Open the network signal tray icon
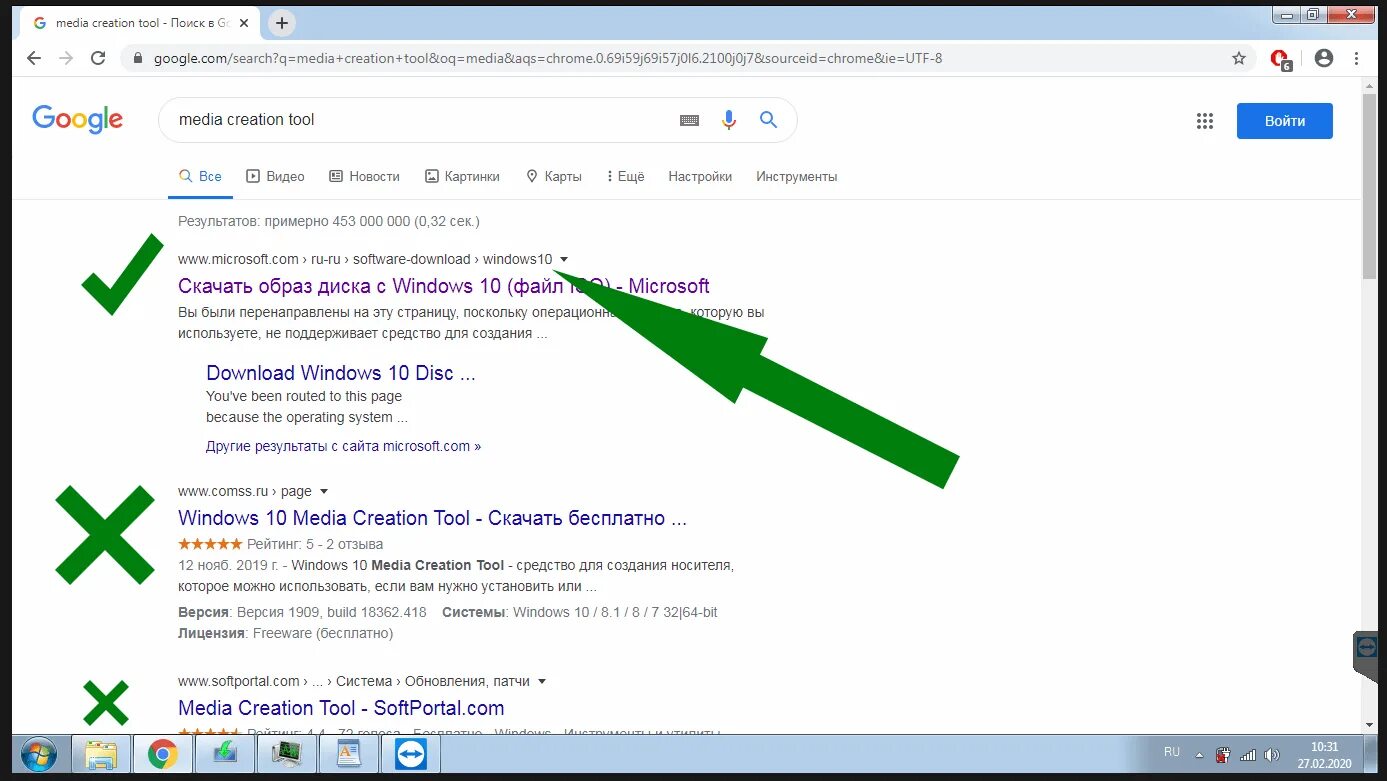This screenshot has width=1387, height=781. click(x=1248, y=755)
